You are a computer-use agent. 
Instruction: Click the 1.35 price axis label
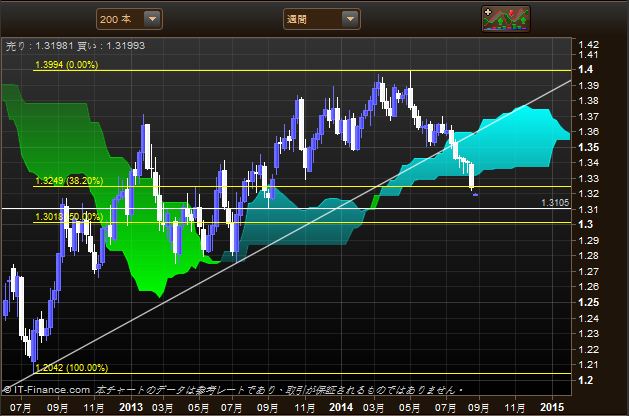[588, 147]
